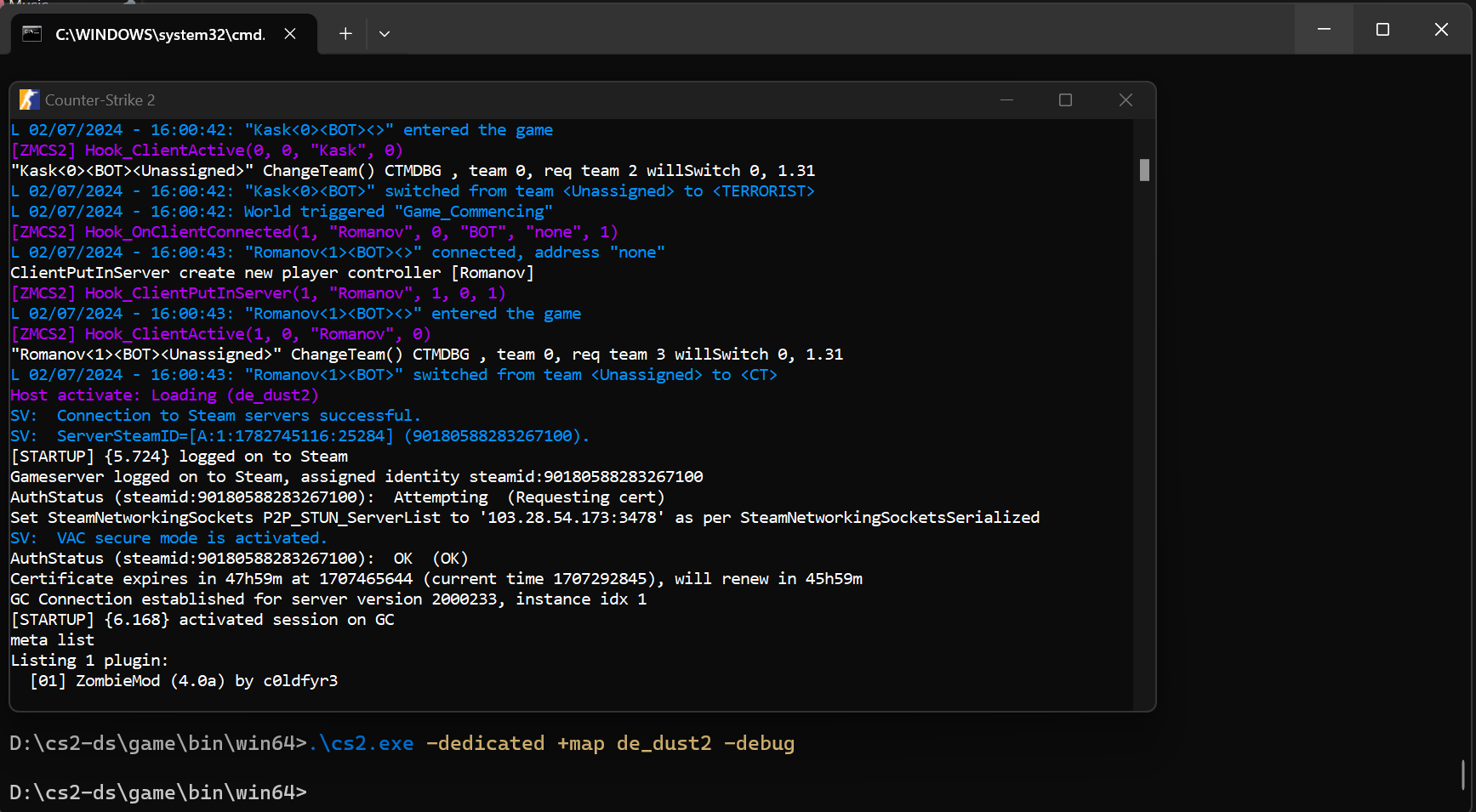The height and width of the screenshot is (812, 1476).
Task: Click the 'AuthStatus ... OK (OK)' line
Action: click(239, 559)
